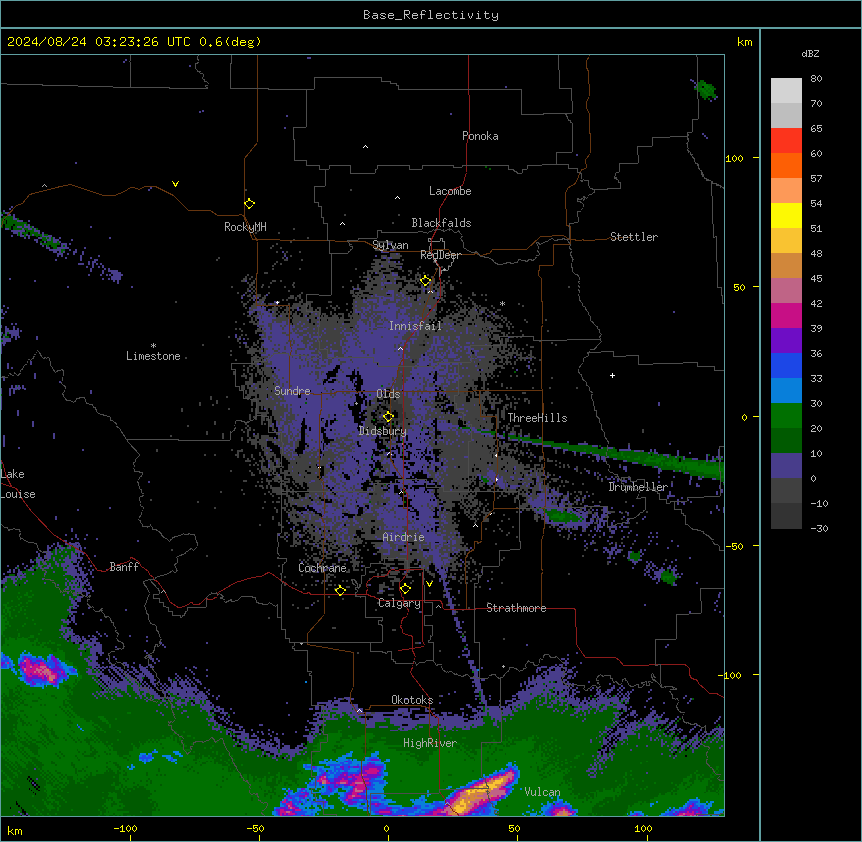Click the yellow diamond marker near RockyMH
This screenshot has height=842, width=862.
click(249, 204)
